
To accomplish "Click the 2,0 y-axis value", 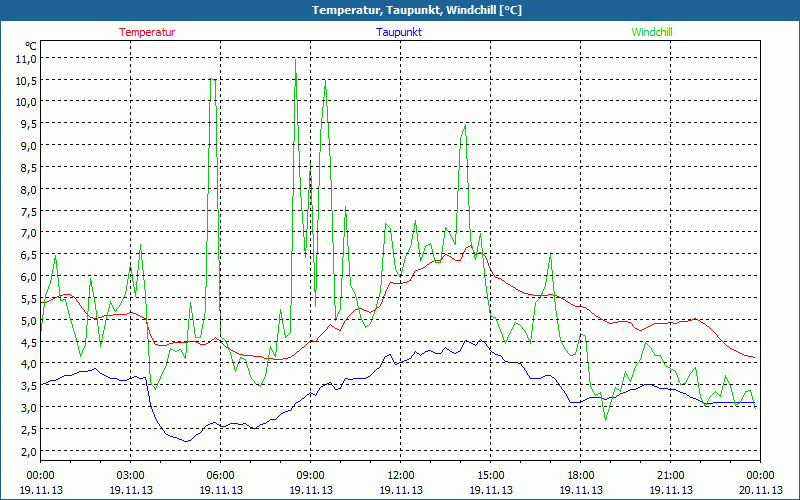I will (29, 452).
